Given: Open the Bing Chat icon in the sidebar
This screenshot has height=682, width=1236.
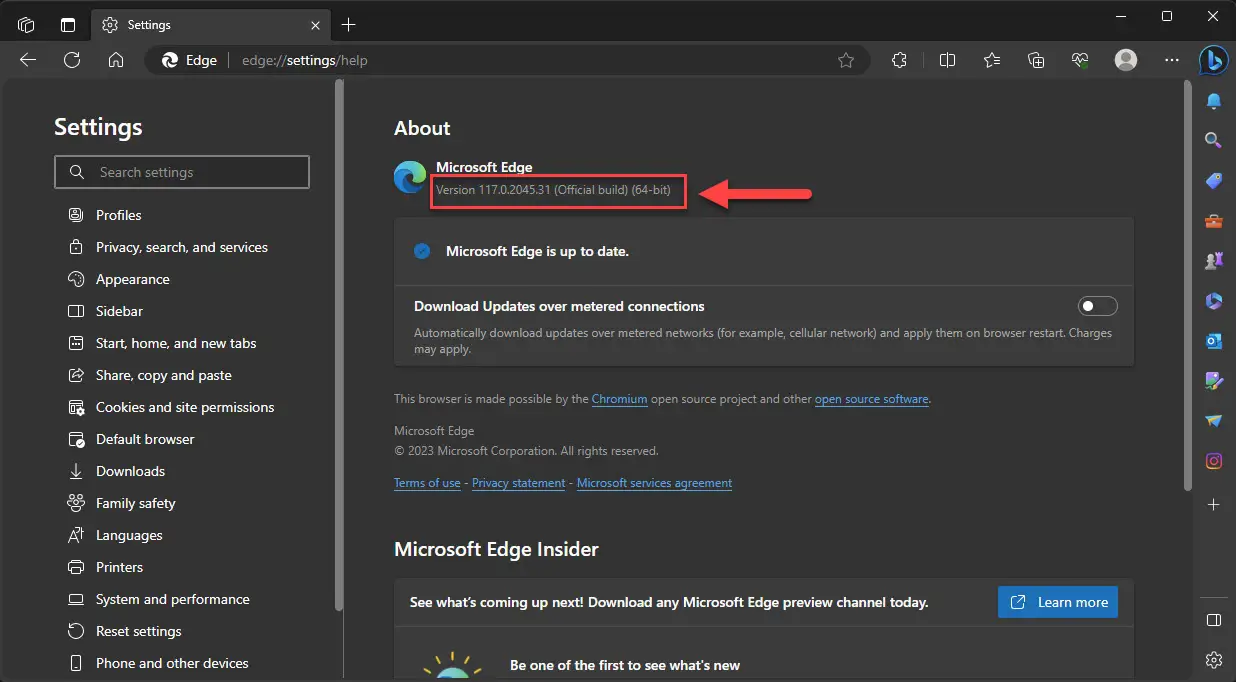Looking at the screenshot, I should pos(1213,60).
